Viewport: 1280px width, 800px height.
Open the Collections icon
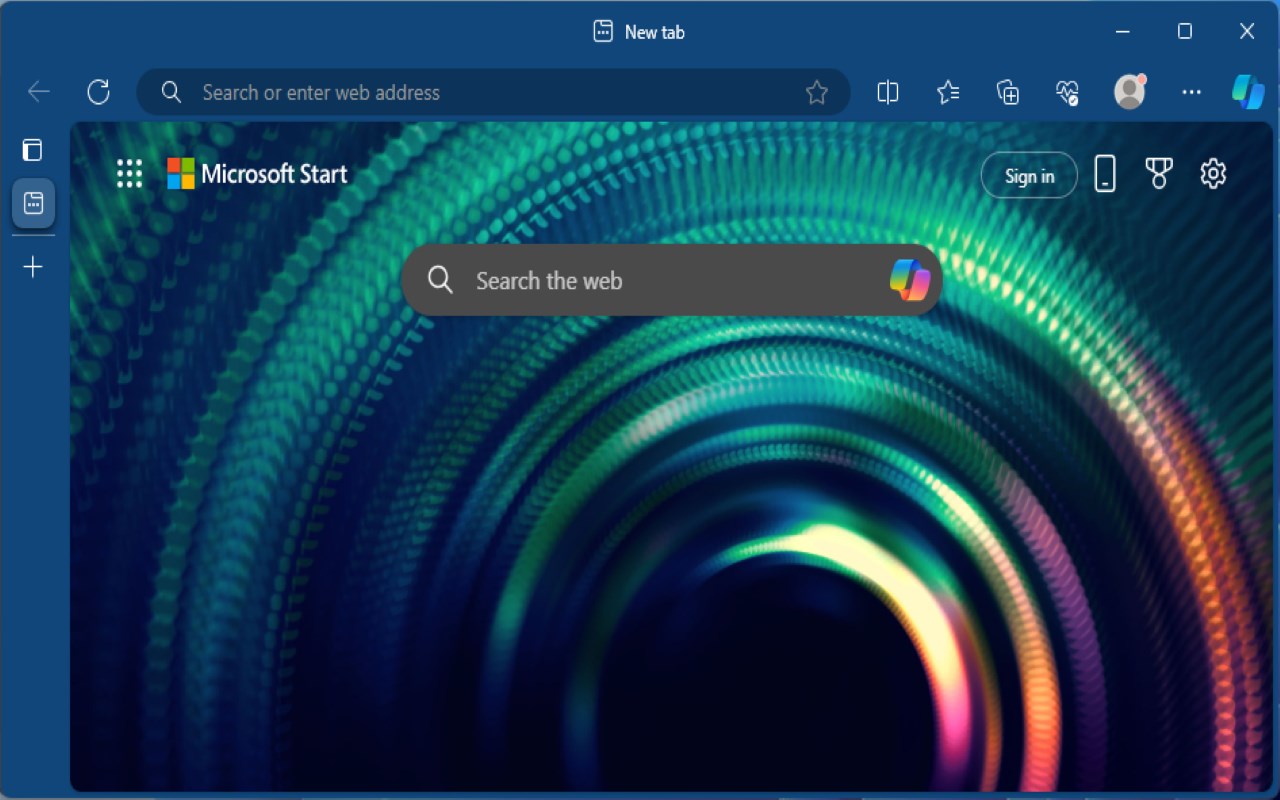[x=1008, y=93]
